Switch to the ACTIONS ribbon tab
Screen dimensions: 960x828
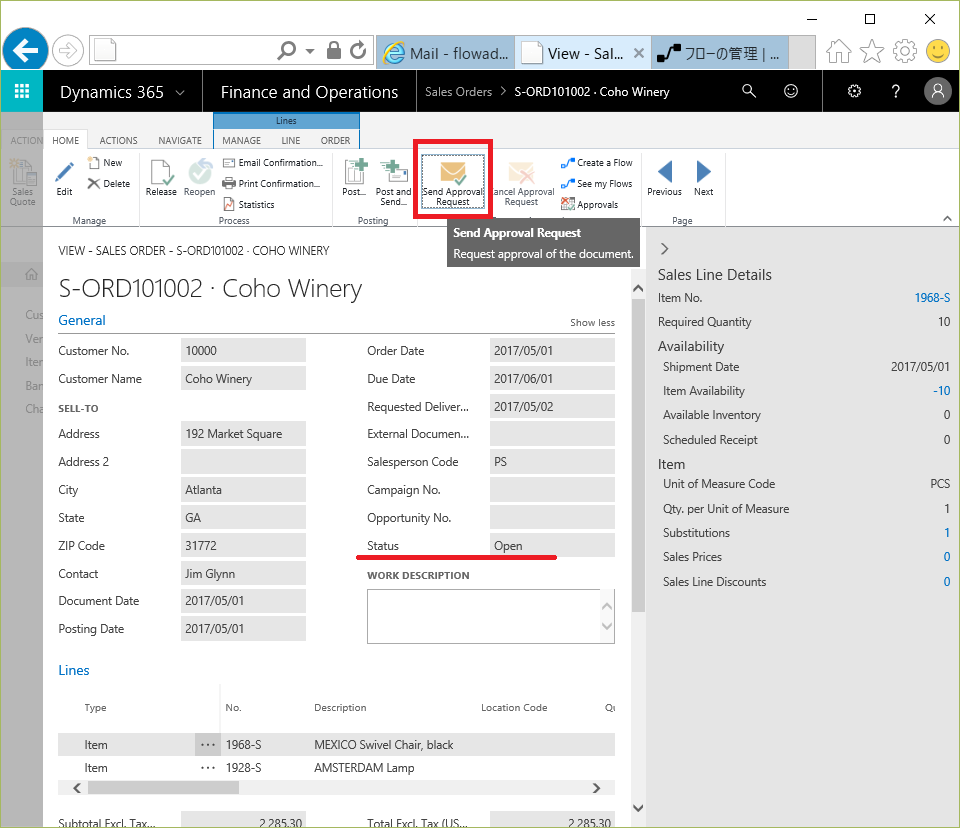118,141
